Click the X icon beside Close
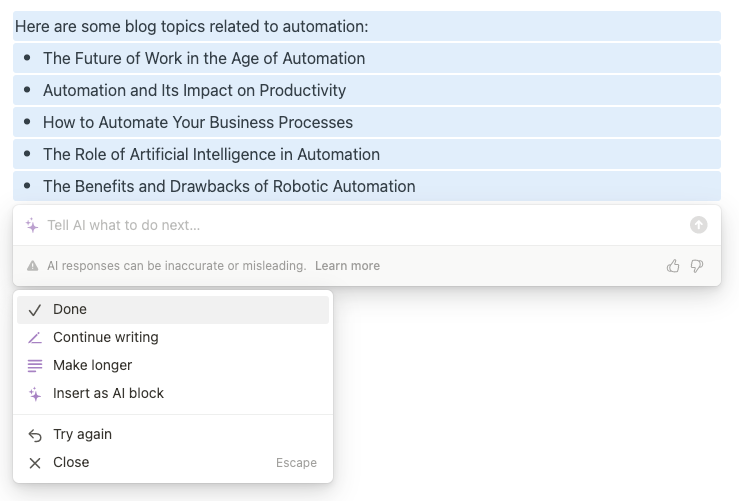 point(35,463)
